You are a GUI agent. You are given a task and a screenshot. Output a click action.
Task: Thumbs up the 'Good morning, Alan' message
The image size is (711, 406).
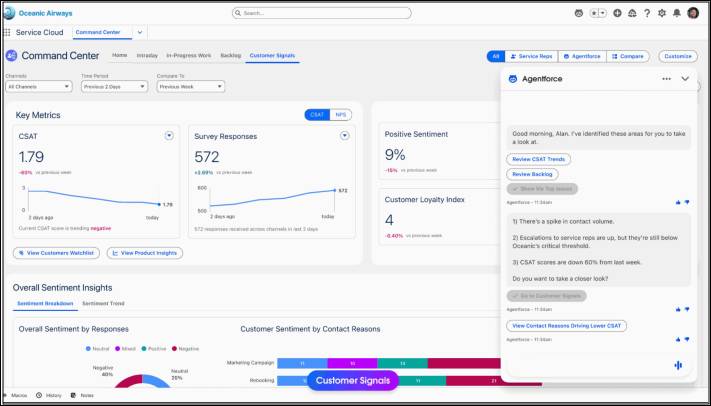[678, 202]
